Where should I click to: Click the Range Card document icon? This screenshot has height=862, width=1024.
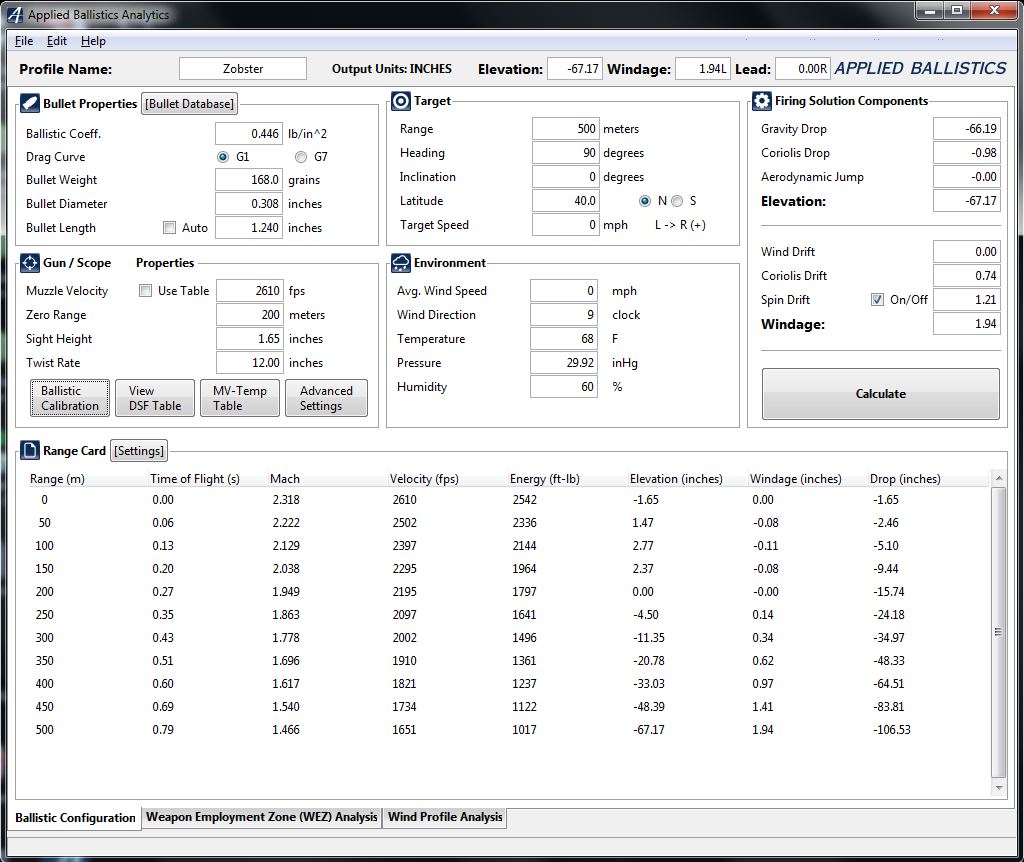[x=29, y=450]
